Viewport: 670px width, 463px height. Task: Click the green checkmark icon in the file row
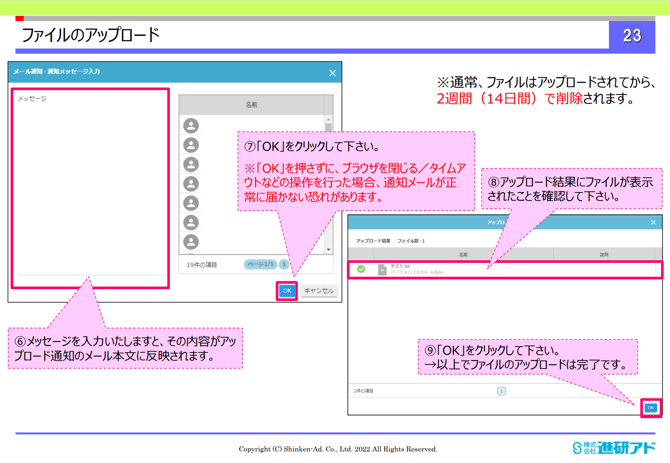(361, 269)
